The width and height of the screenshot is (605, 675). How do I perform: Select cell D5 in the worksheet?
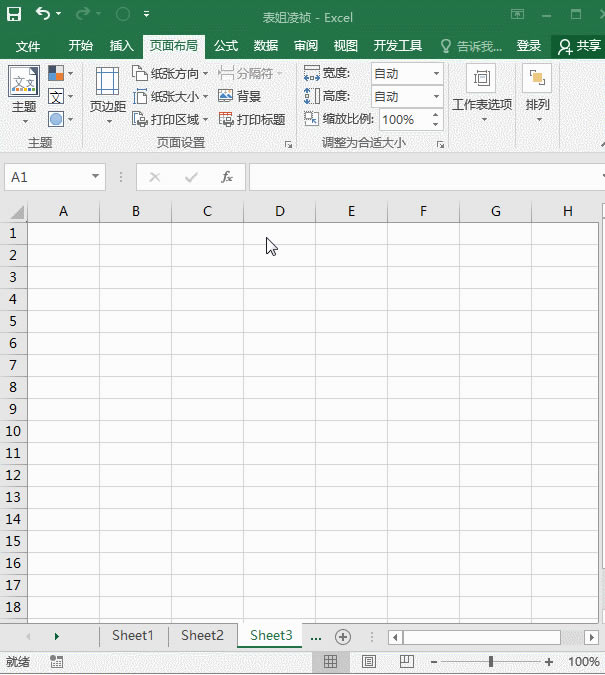279,321
